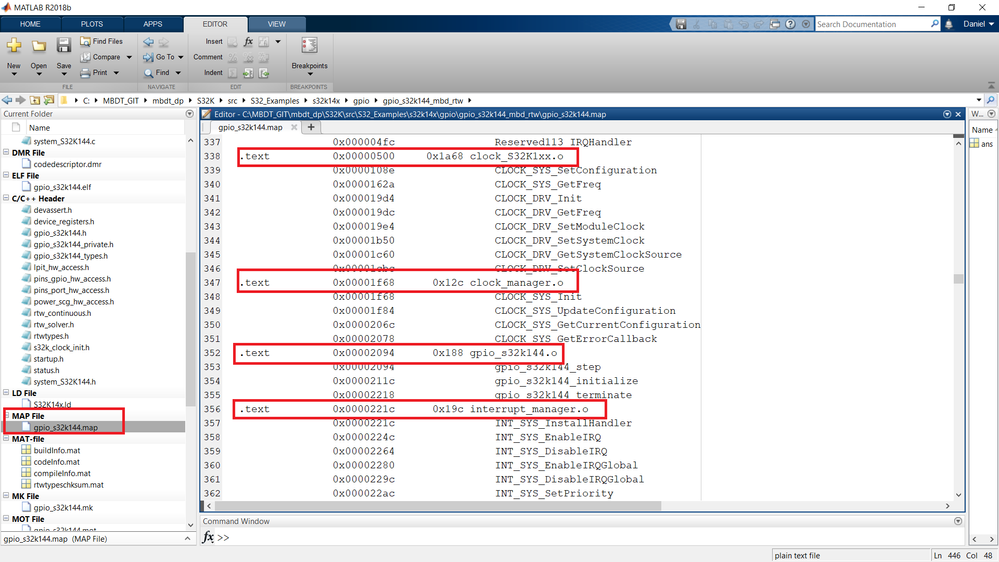Collapse the toolstrip with the minimize arrow

tap(991, 85)
